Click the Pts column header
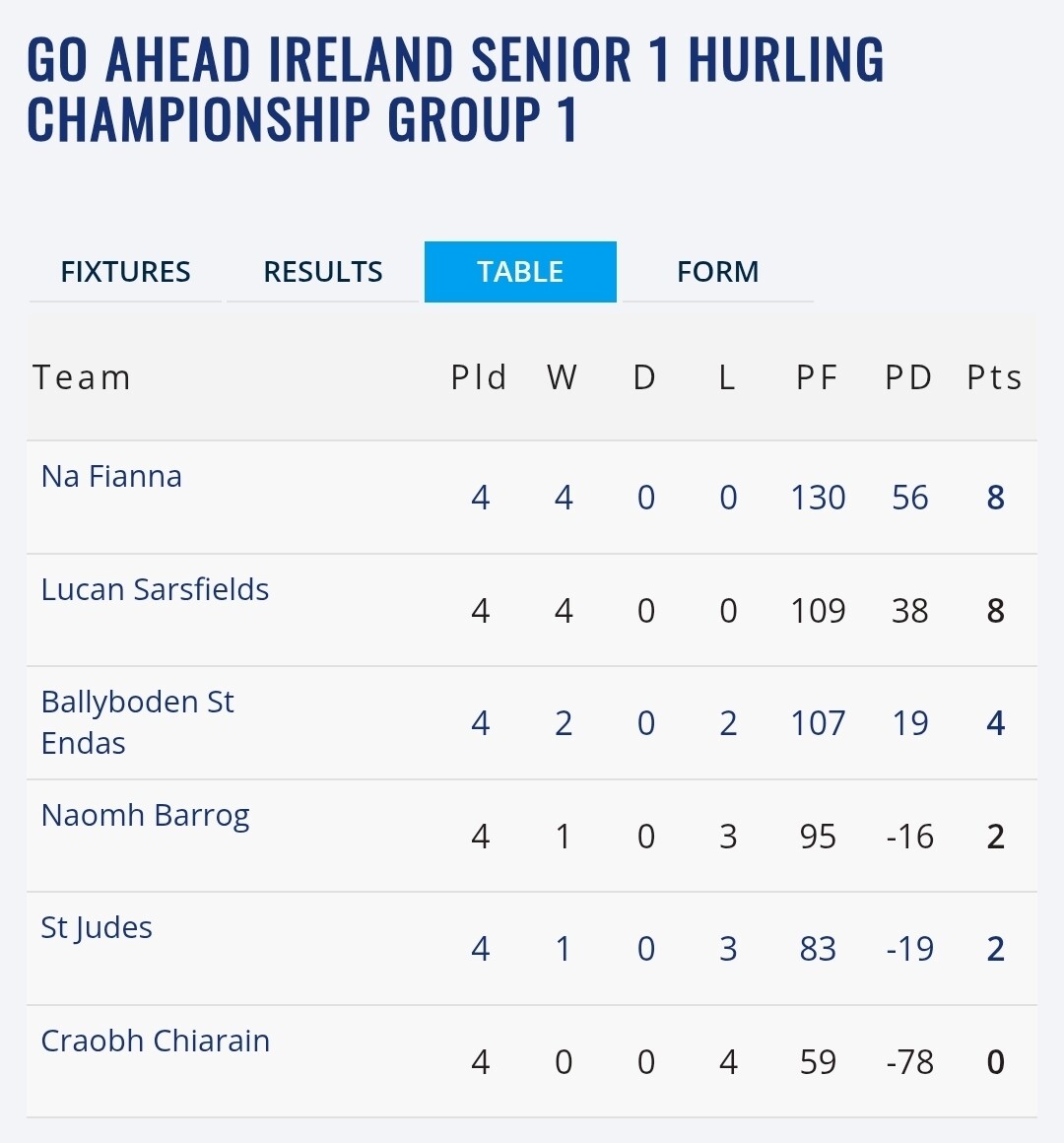The width and height of the screenshot is (1064, 1143). (x=994, y=378)
